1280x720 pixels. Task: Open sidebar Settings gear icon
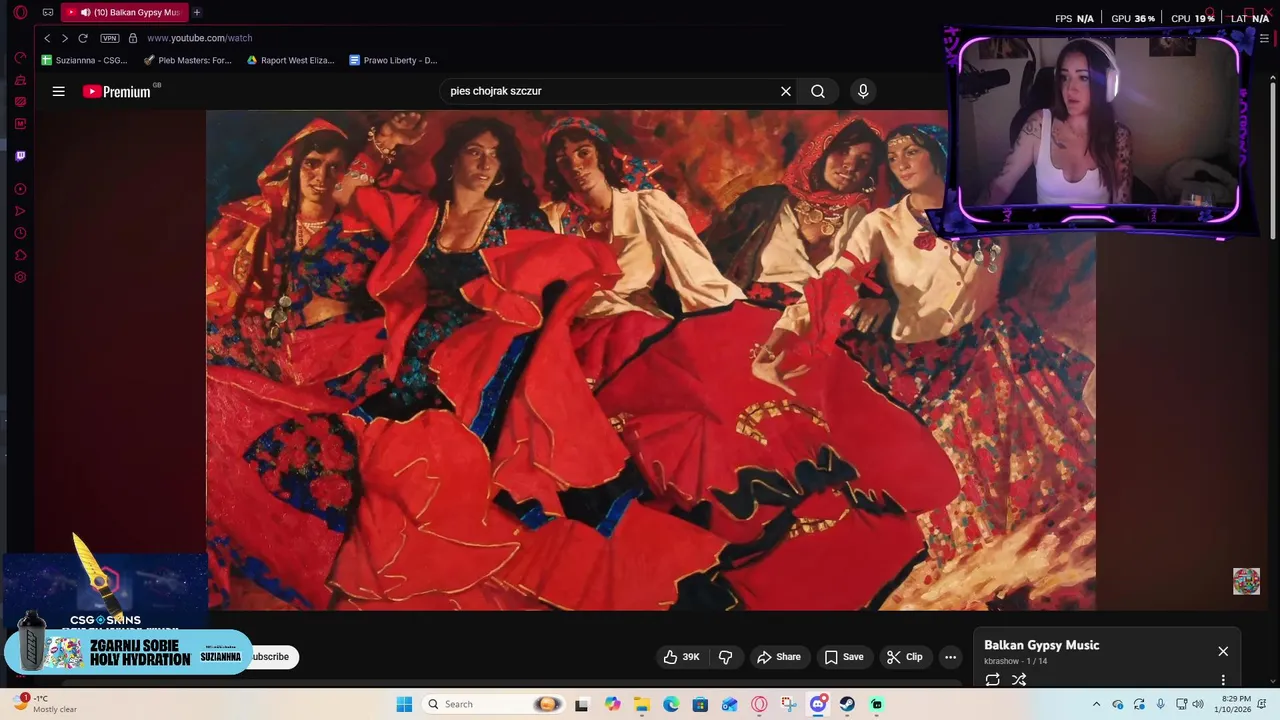(20, 277)
